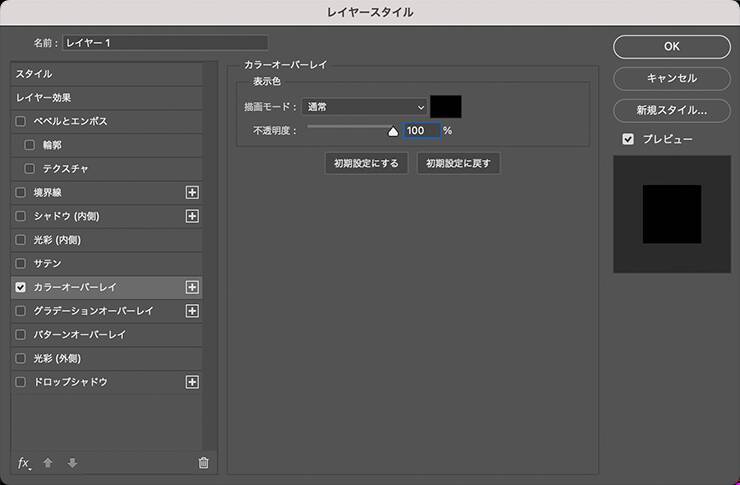Select レイヤー効果 in the left list

pos(43,98)
